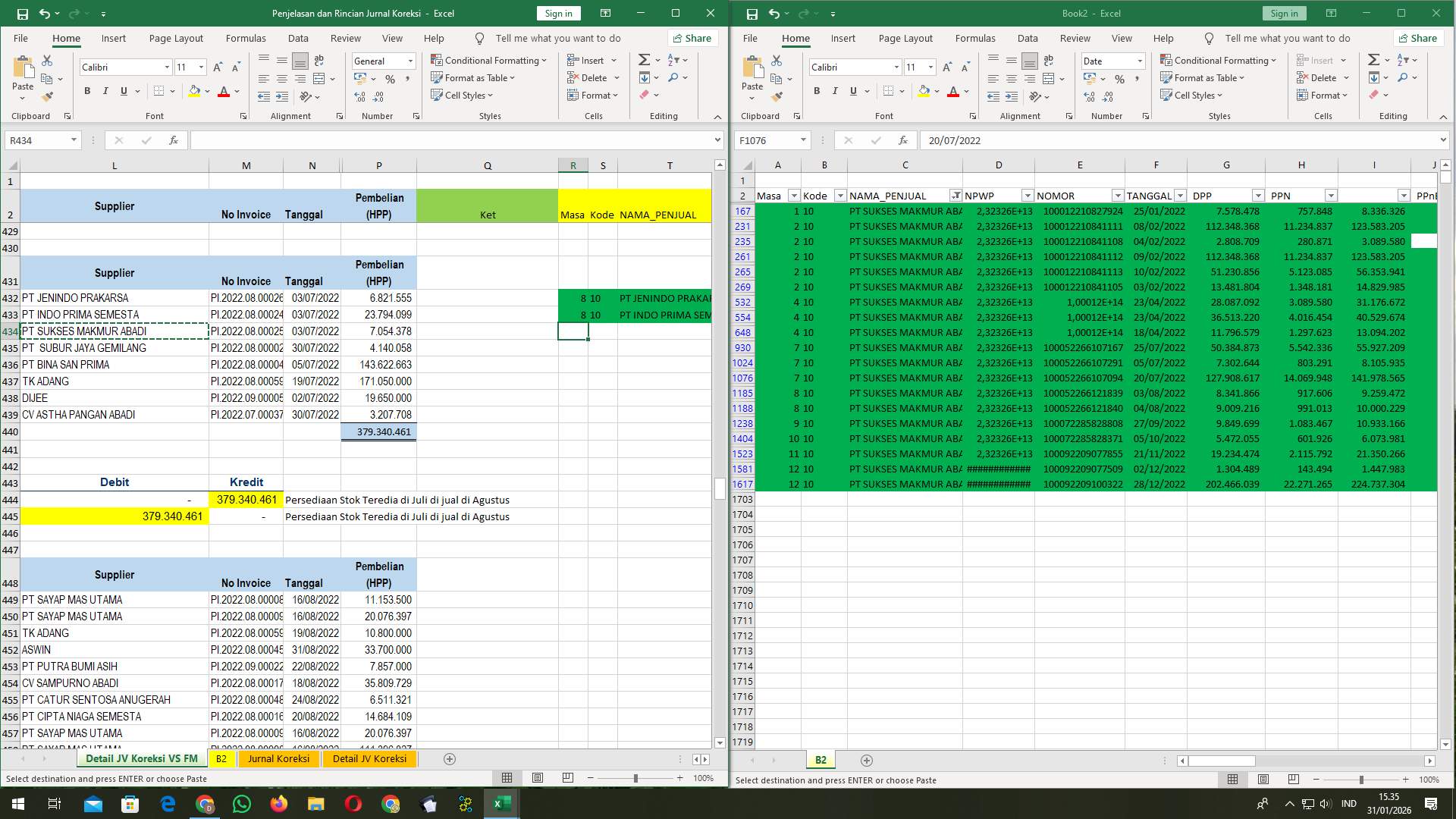
Task: Apply Bold formatting in the Font group
Action: [x=86, y=91]
